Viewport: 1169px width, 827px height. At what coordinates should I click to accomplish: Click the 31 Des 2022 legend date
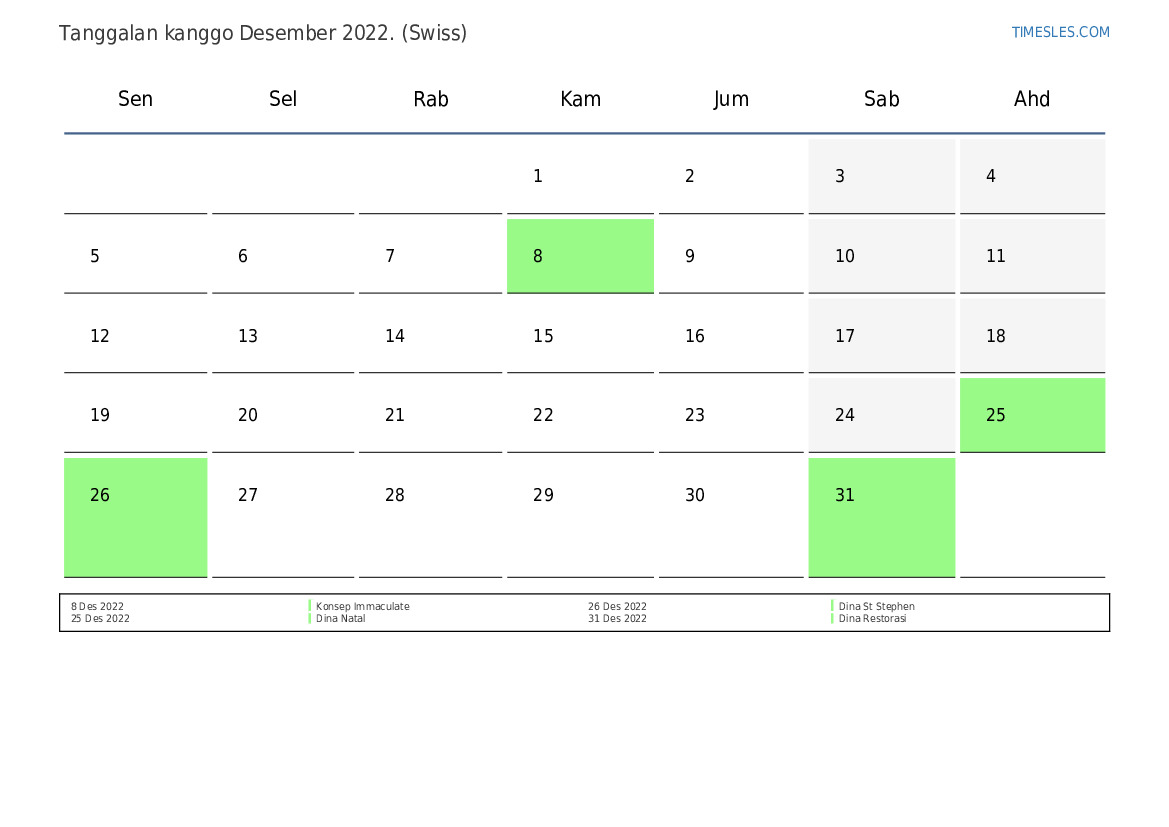click(x=617, y=619)
